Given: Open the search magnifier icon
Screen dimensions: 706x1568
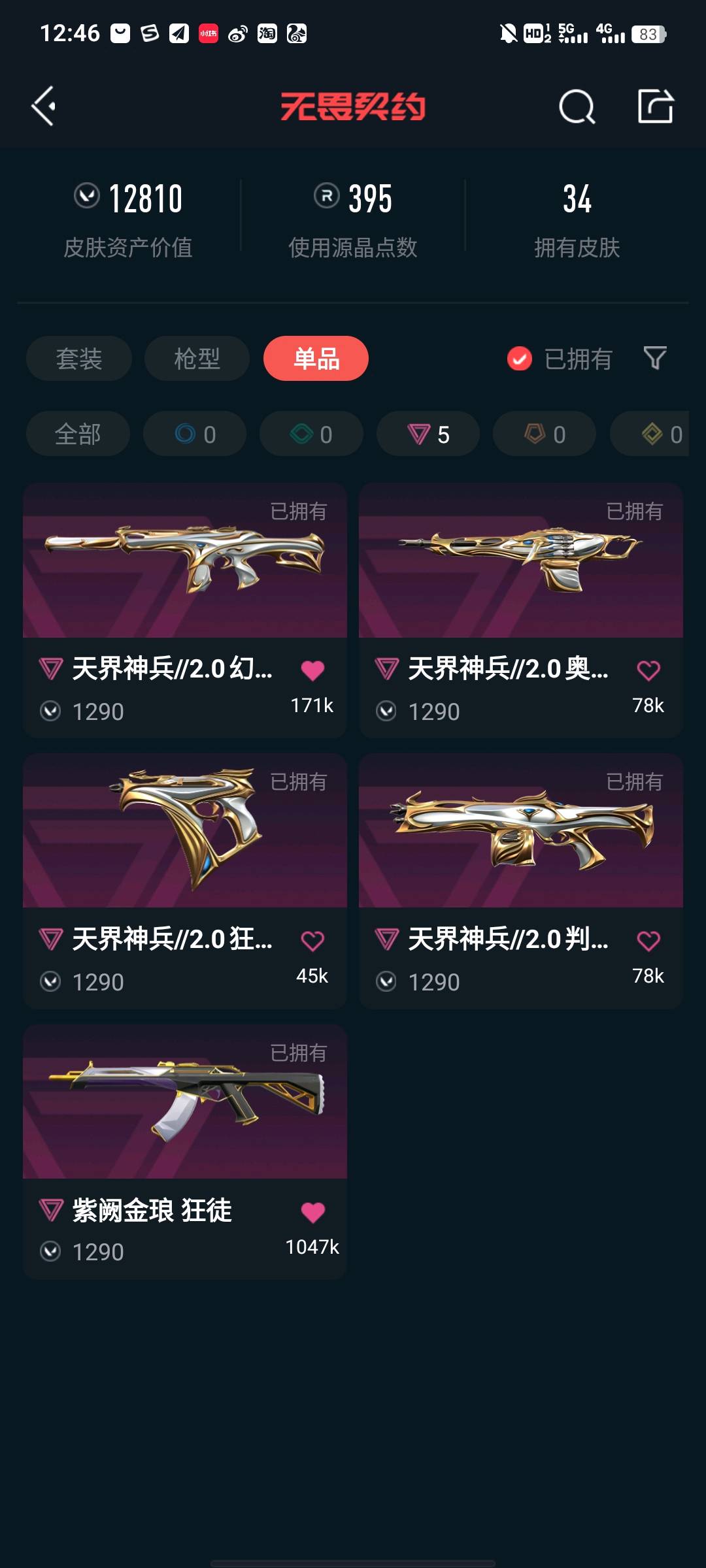Looking at the screenshot, I should (577, 106).
